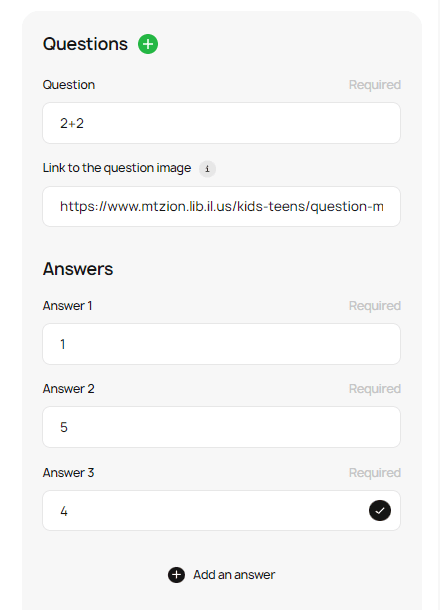Toggle the correct-answer checkmark on Answer 3
This screenshot has height=610, width=440.
tap(380, 510)
